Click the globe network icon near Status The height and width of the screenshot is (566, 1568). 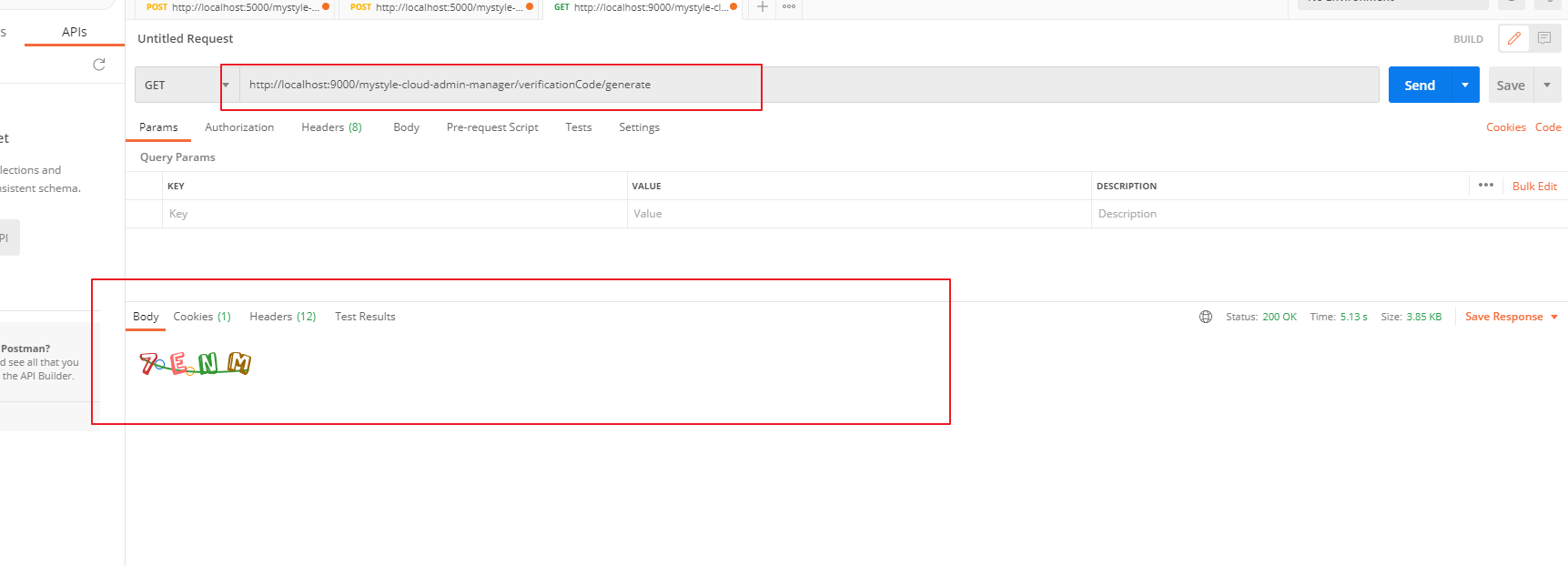click(1206, 317)
